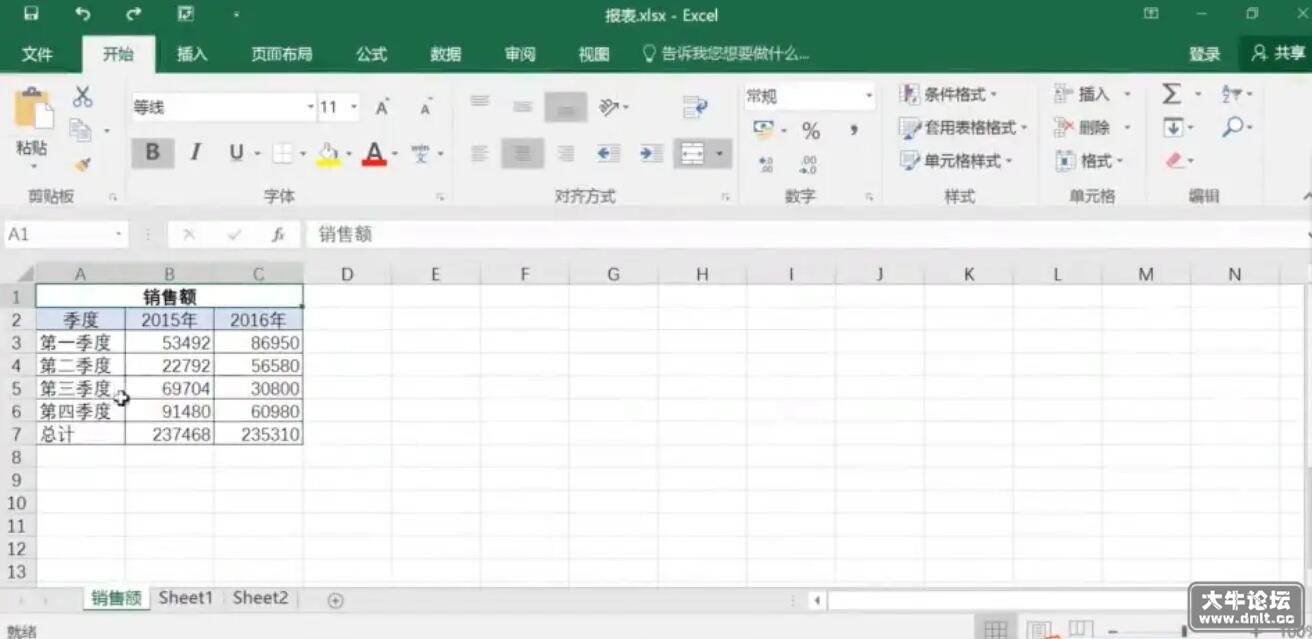Image resolution: width=1312 pixels, height=639 pixels.
Task: Toggle wrap text for selected cells
Action: point(696,106)
